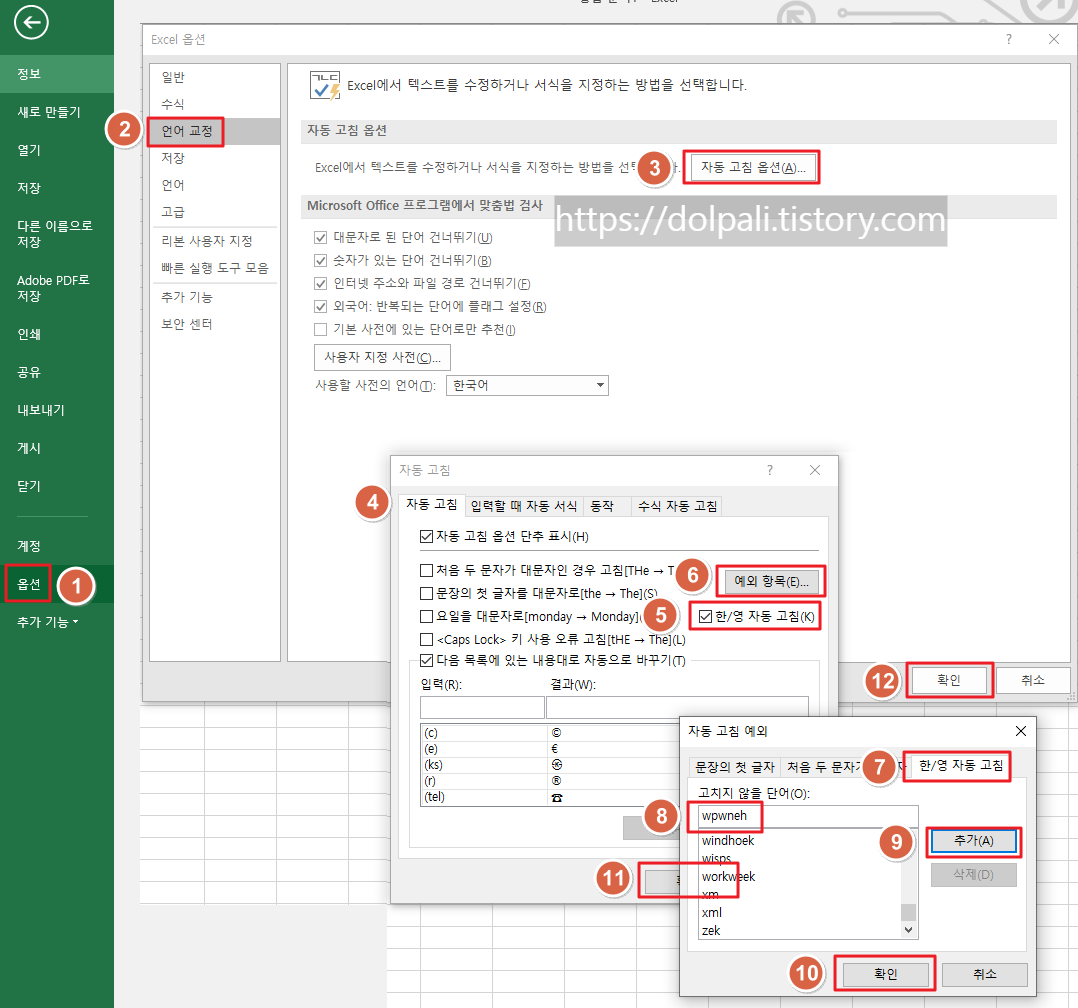The height and width of the screenshot is (1008, 1078).
Task: Open 내보내기 in the sidebar
Action: pos(57,410)
